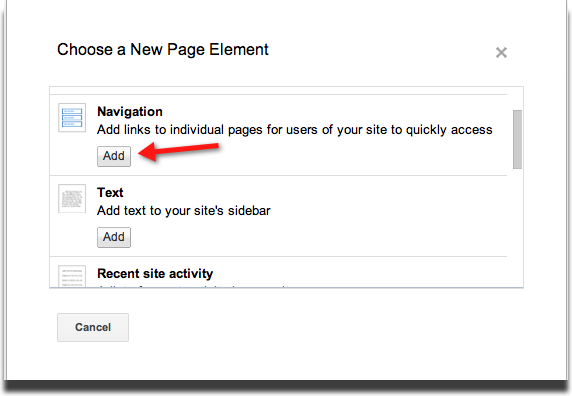Click the Navigation description about individual pages

point(294,130)
